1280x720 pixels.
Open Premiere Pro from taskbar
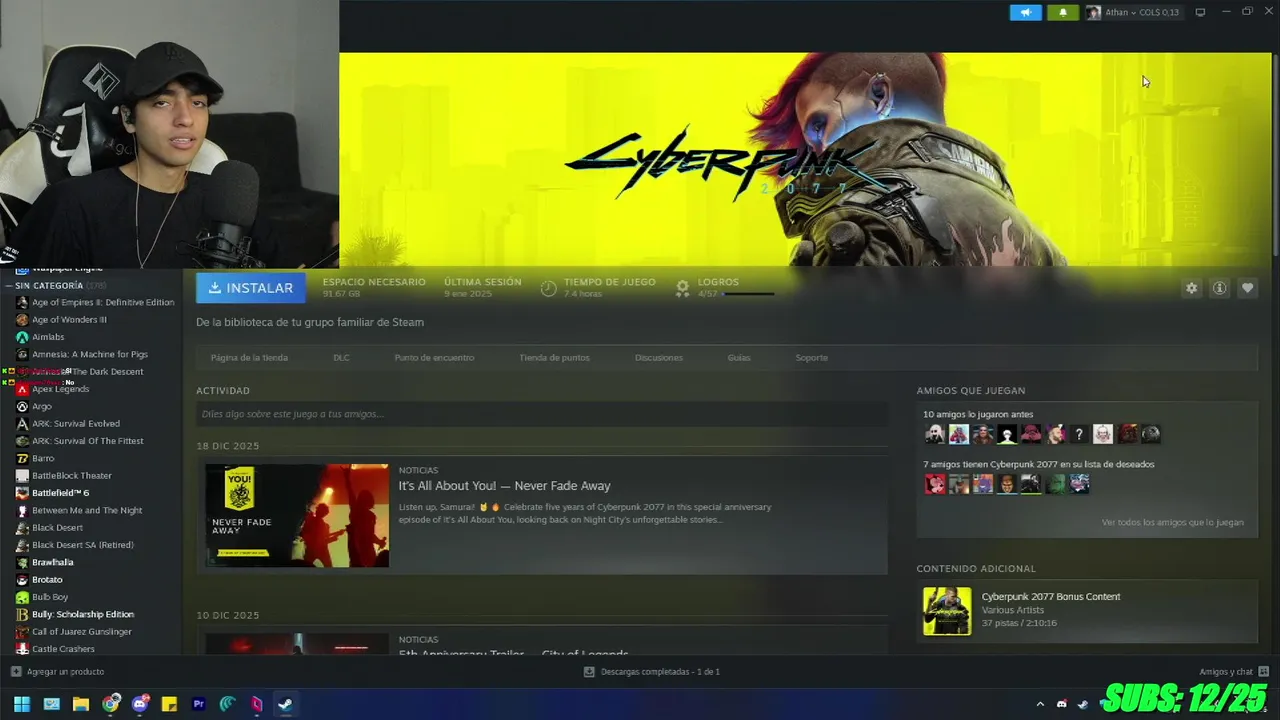(198, 704)
